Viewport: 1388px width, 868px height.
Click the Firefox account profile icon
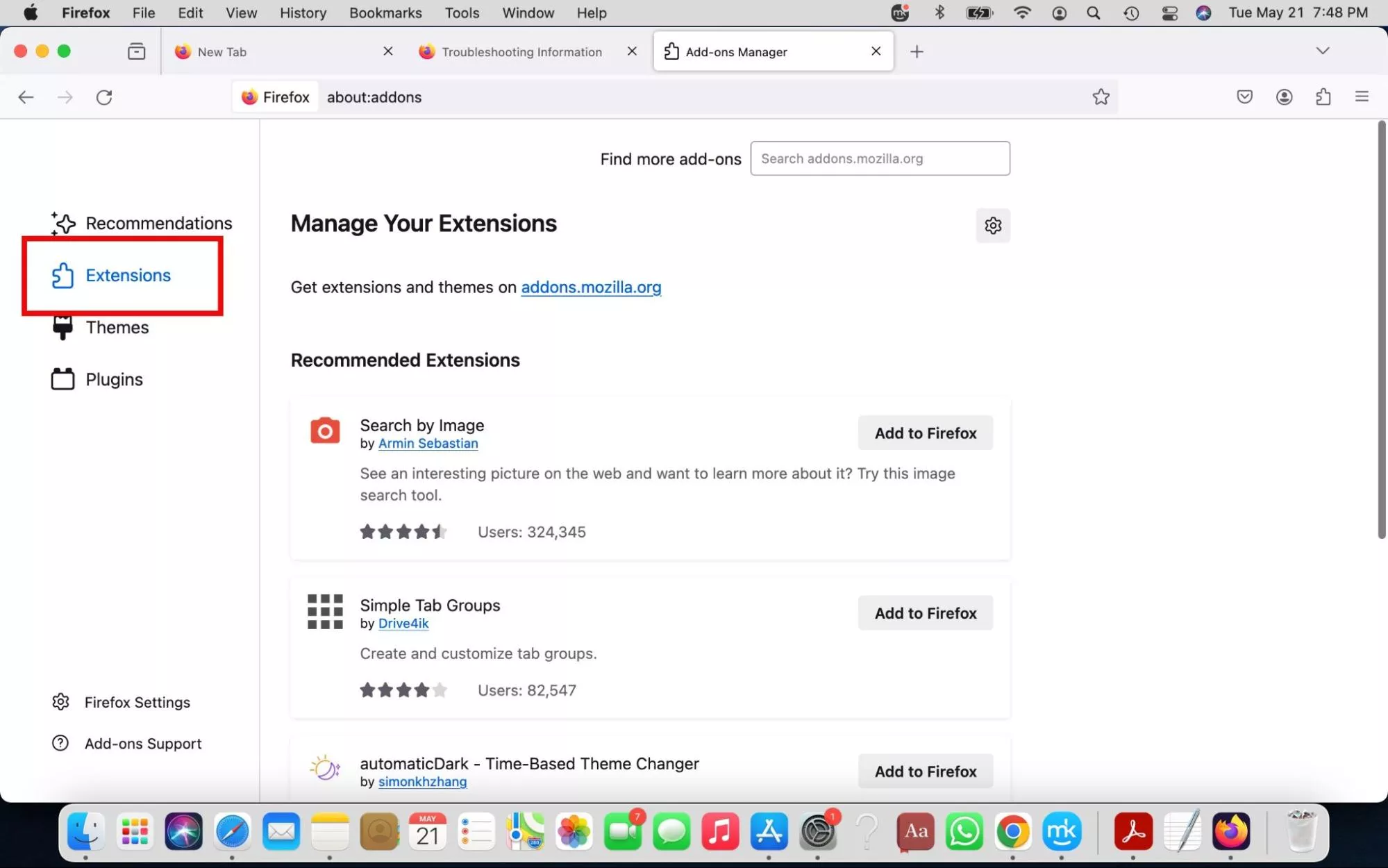(x=1284, y=97)
